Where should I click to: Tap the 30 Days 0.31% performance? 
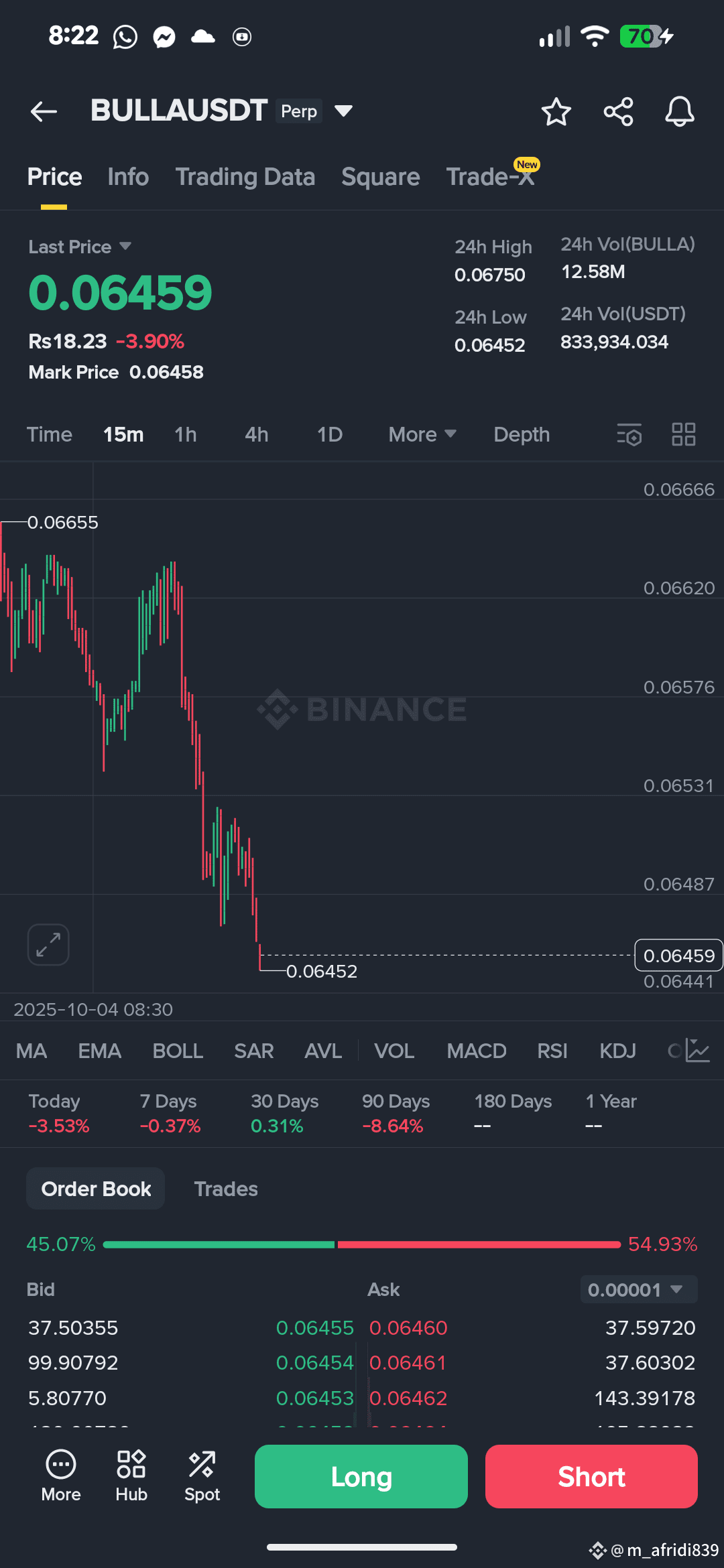tap(285, 1114)
